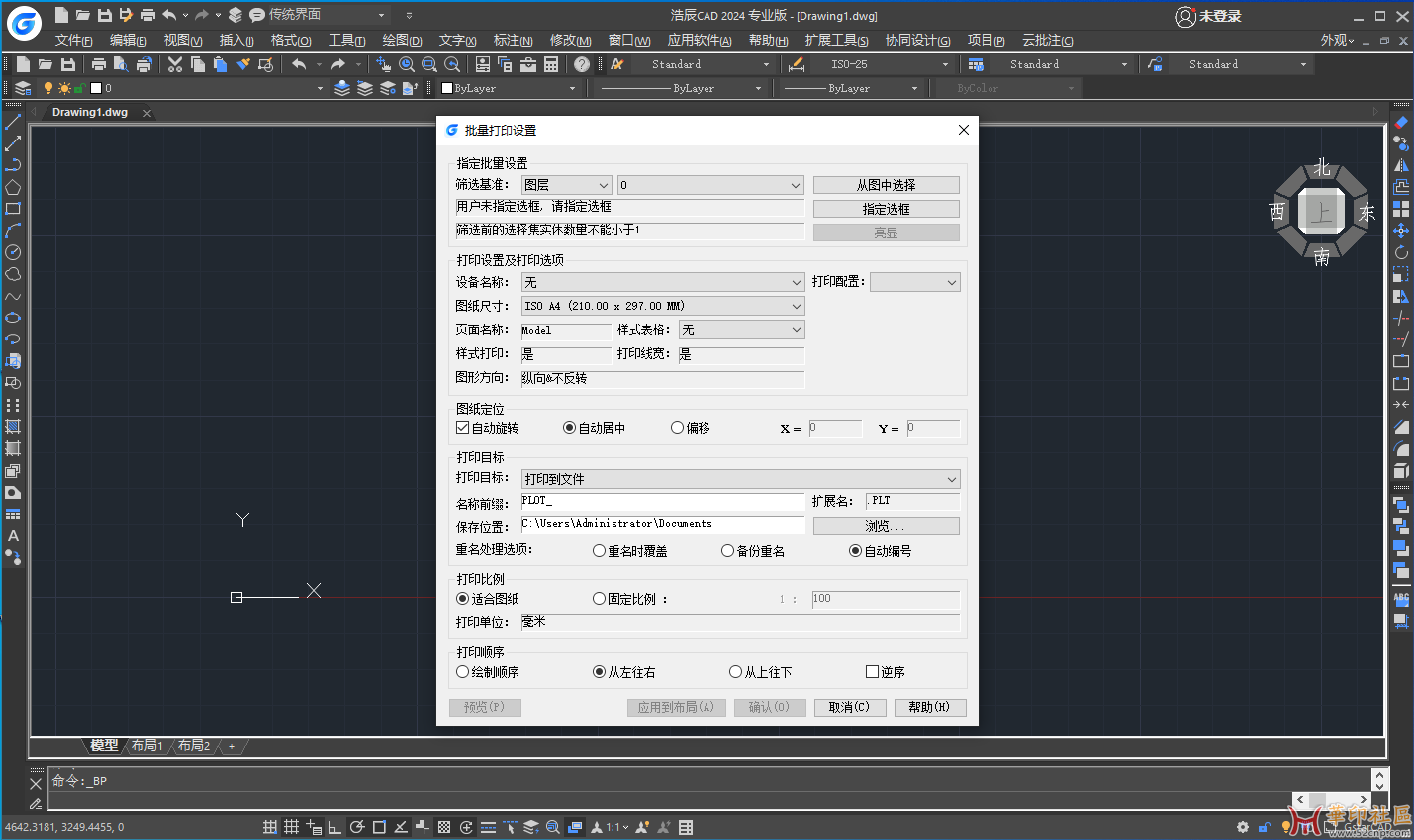Open the 绘图(D) menu

click(402, 40)
